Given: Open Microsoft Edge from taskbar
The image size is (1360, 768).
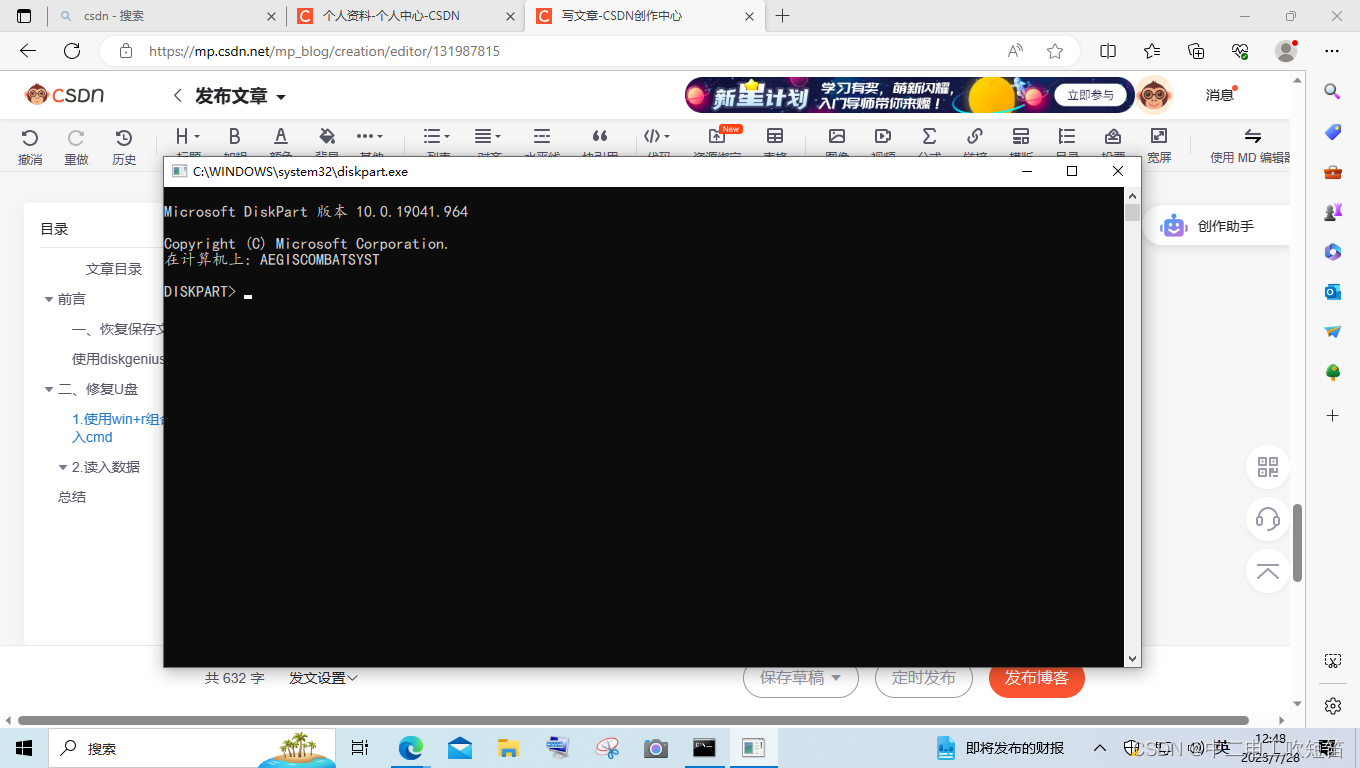Looking at the screenshot, I should 411,748.
